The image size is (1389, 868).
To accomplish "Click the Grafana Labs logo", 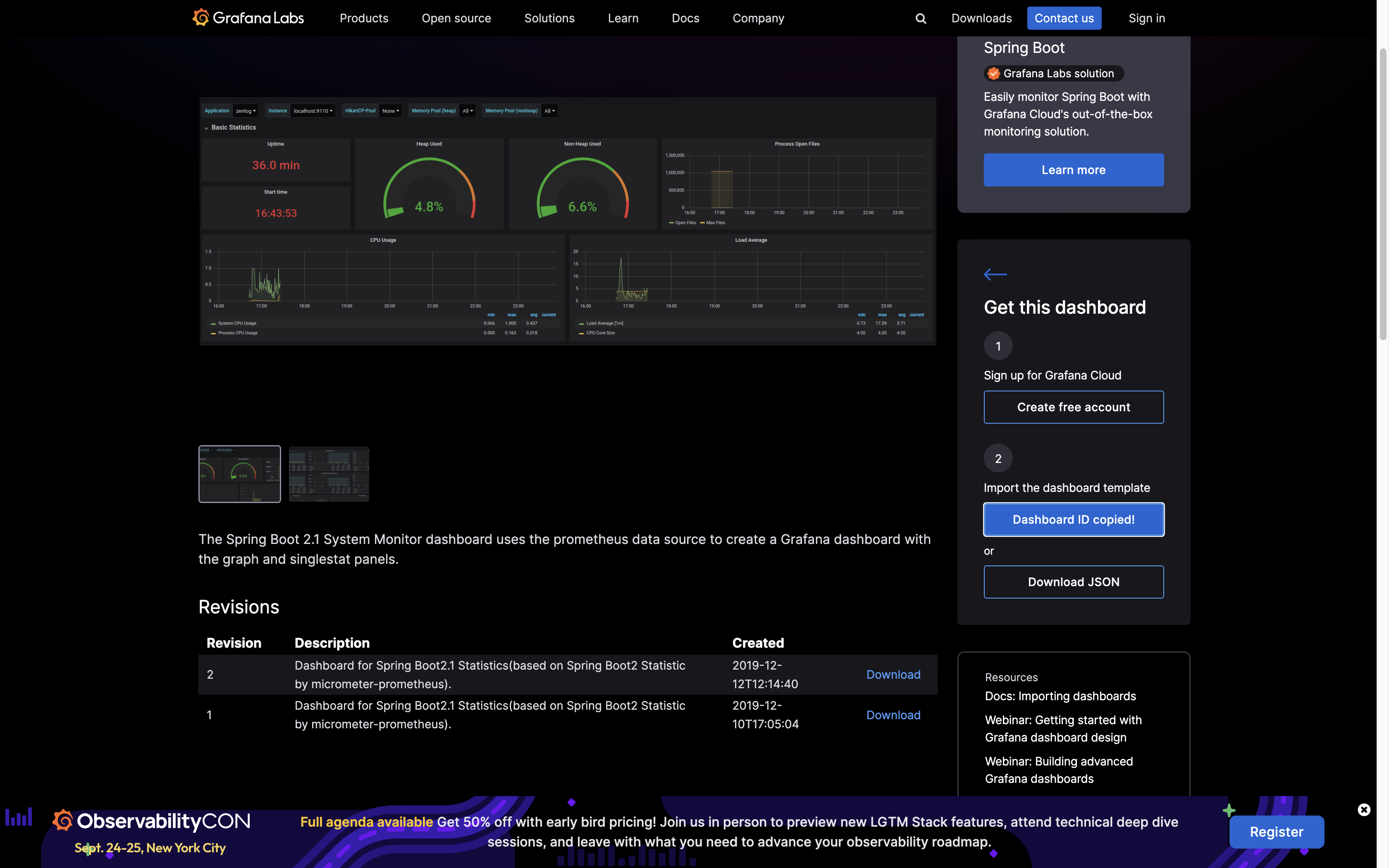I will (x=248, y=18).
